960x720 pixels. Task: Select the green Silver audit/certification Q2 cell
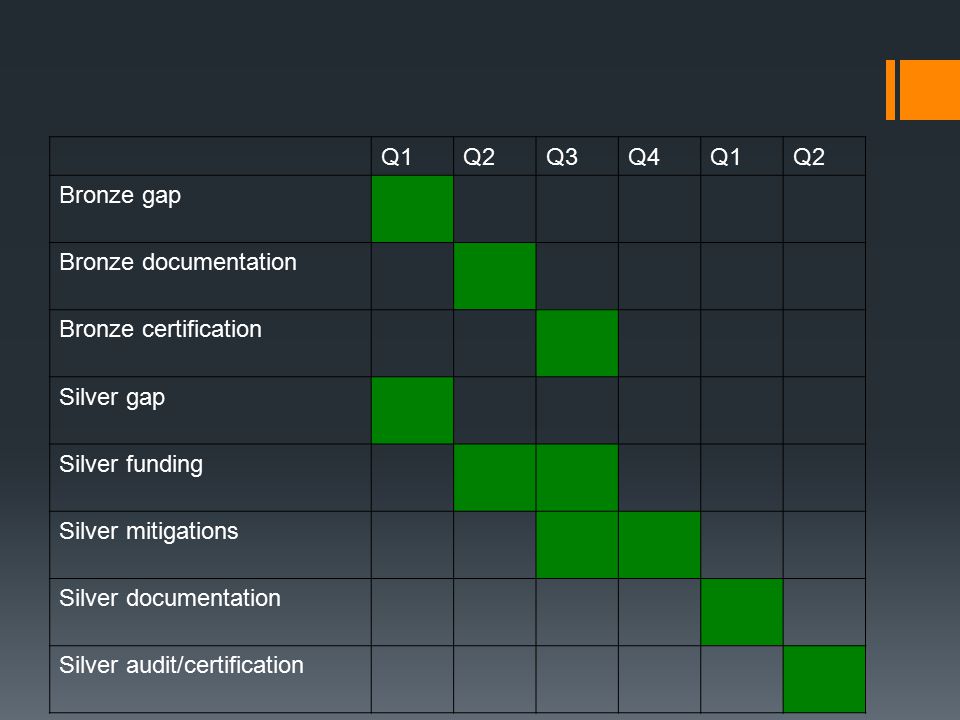824,679
